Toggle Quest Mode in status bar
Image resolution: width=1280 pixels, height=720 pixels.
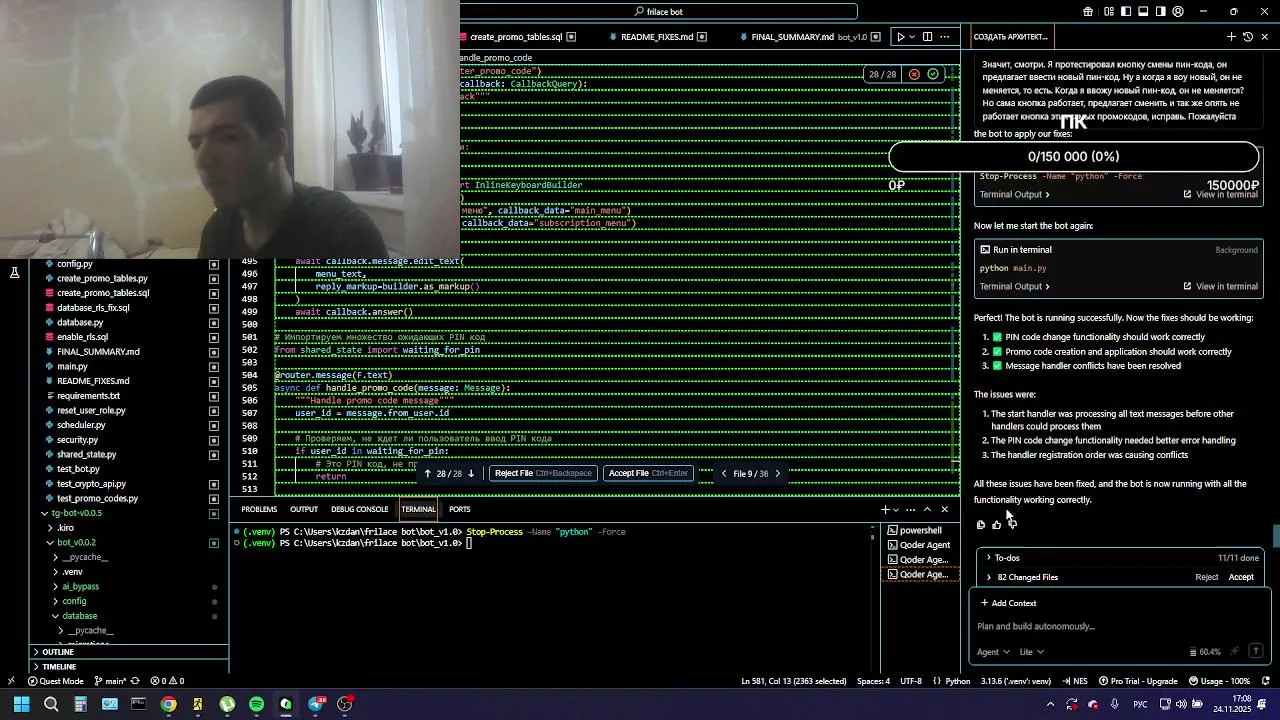(x=55, y=681)
